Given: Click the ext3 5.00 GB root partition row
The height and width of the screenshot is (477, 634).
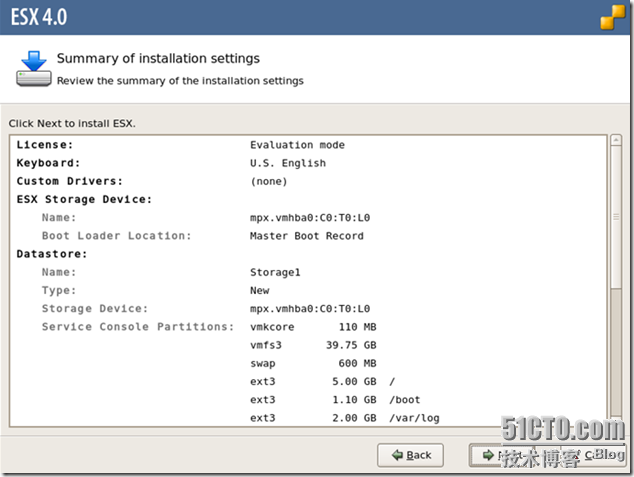Looking at the screenshot, I should coord(323,381).
